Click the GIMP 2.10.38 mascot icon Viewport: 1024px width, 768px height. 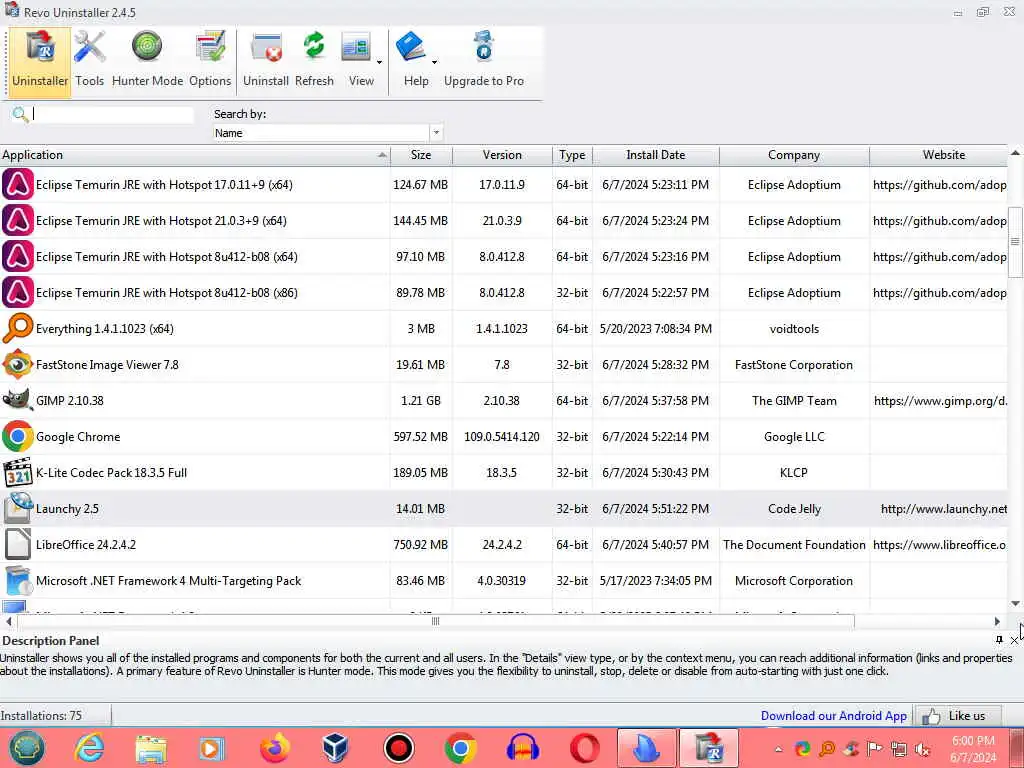coord(18,400)
